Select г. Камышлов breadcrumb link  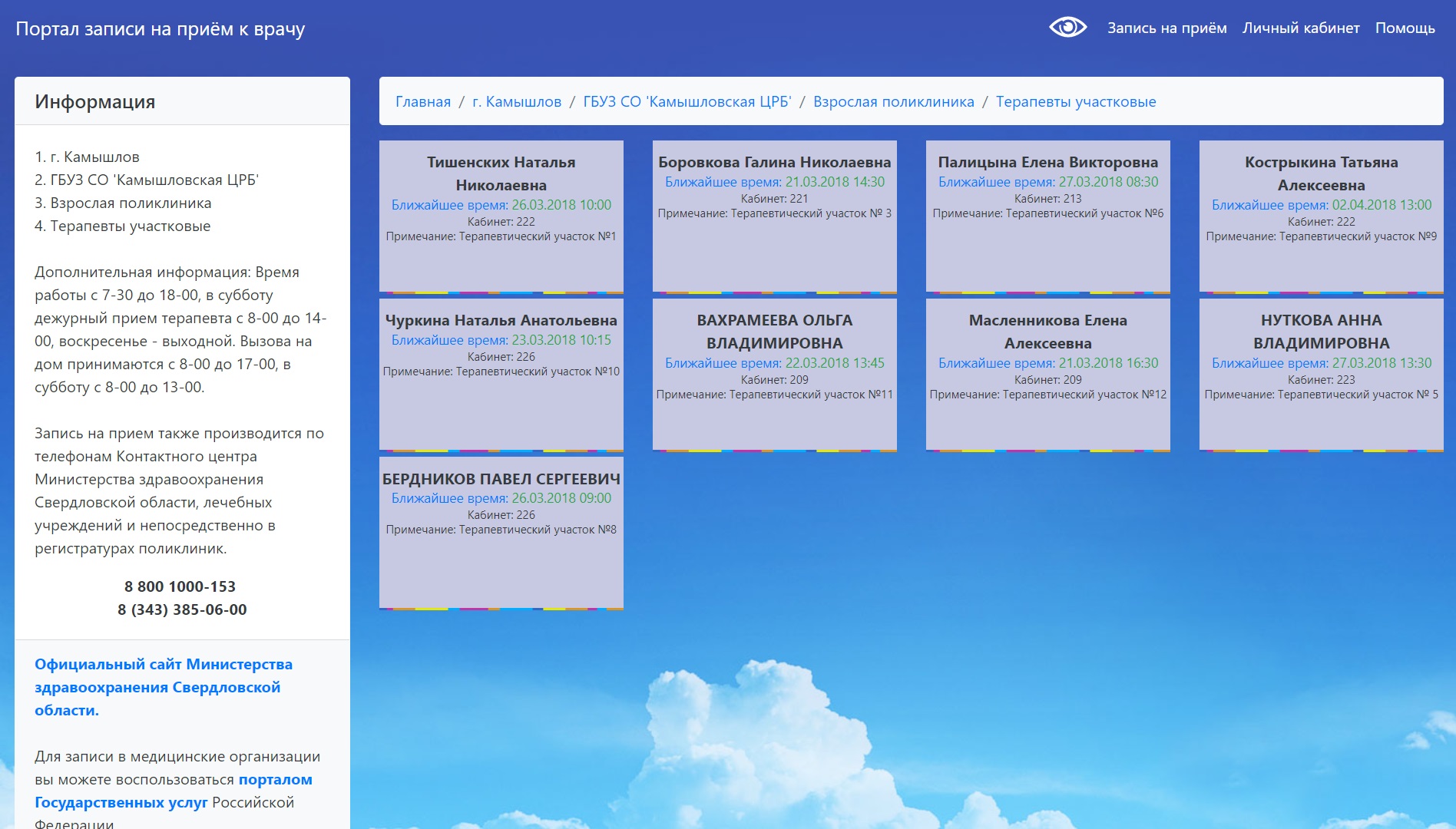517,102
